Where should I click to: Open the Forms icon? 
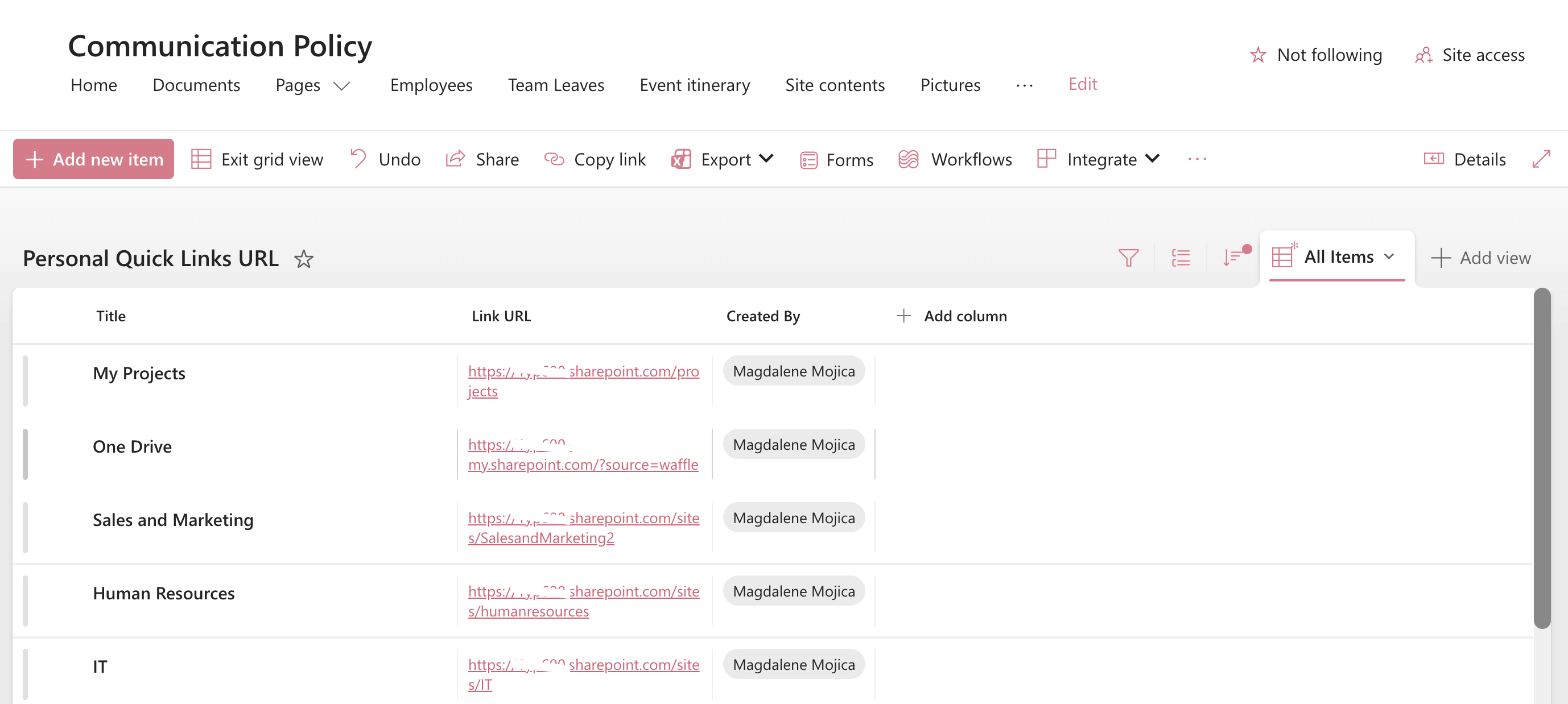[808, 160]
